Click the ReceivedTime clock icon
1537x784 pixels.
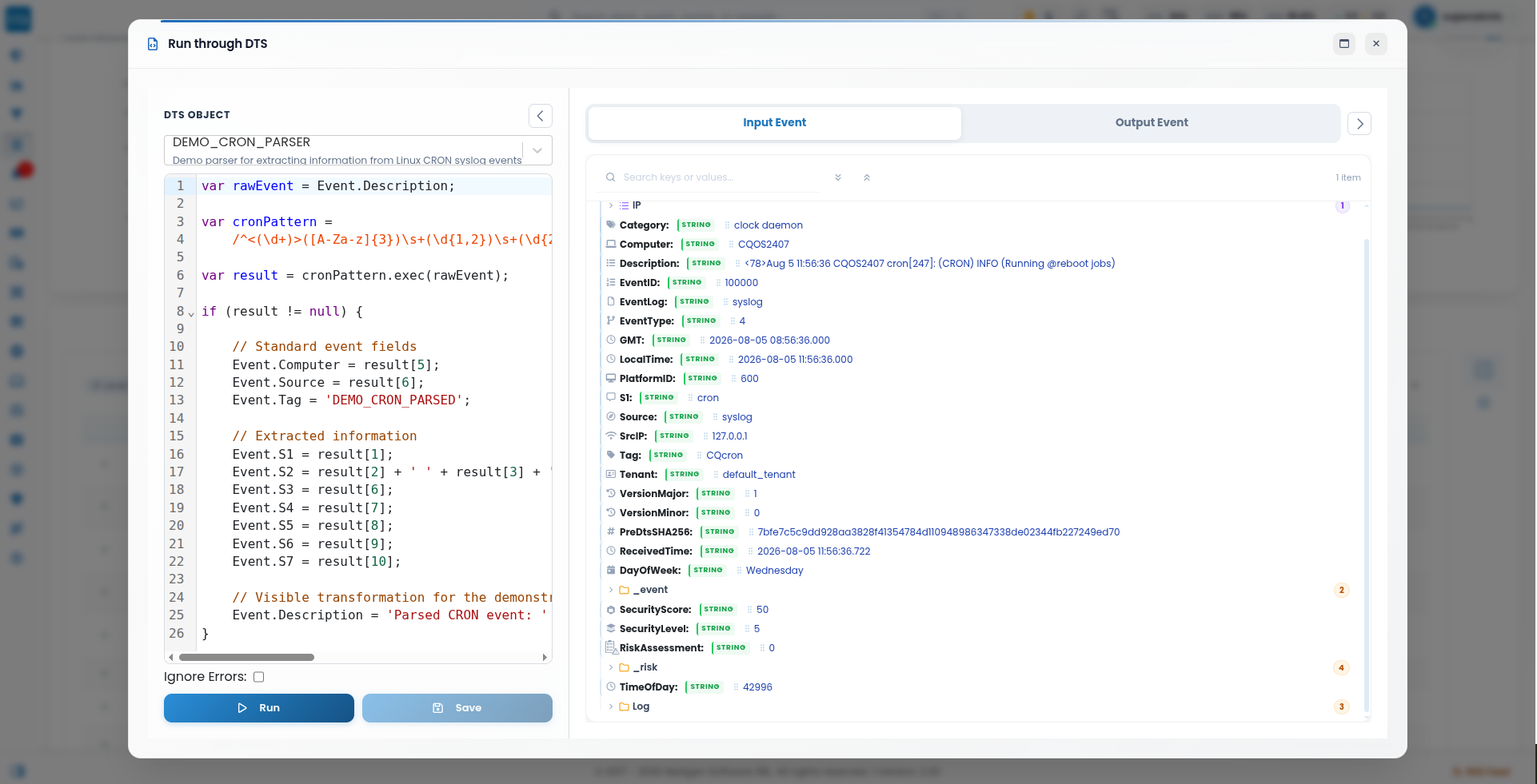pos(611,551)
